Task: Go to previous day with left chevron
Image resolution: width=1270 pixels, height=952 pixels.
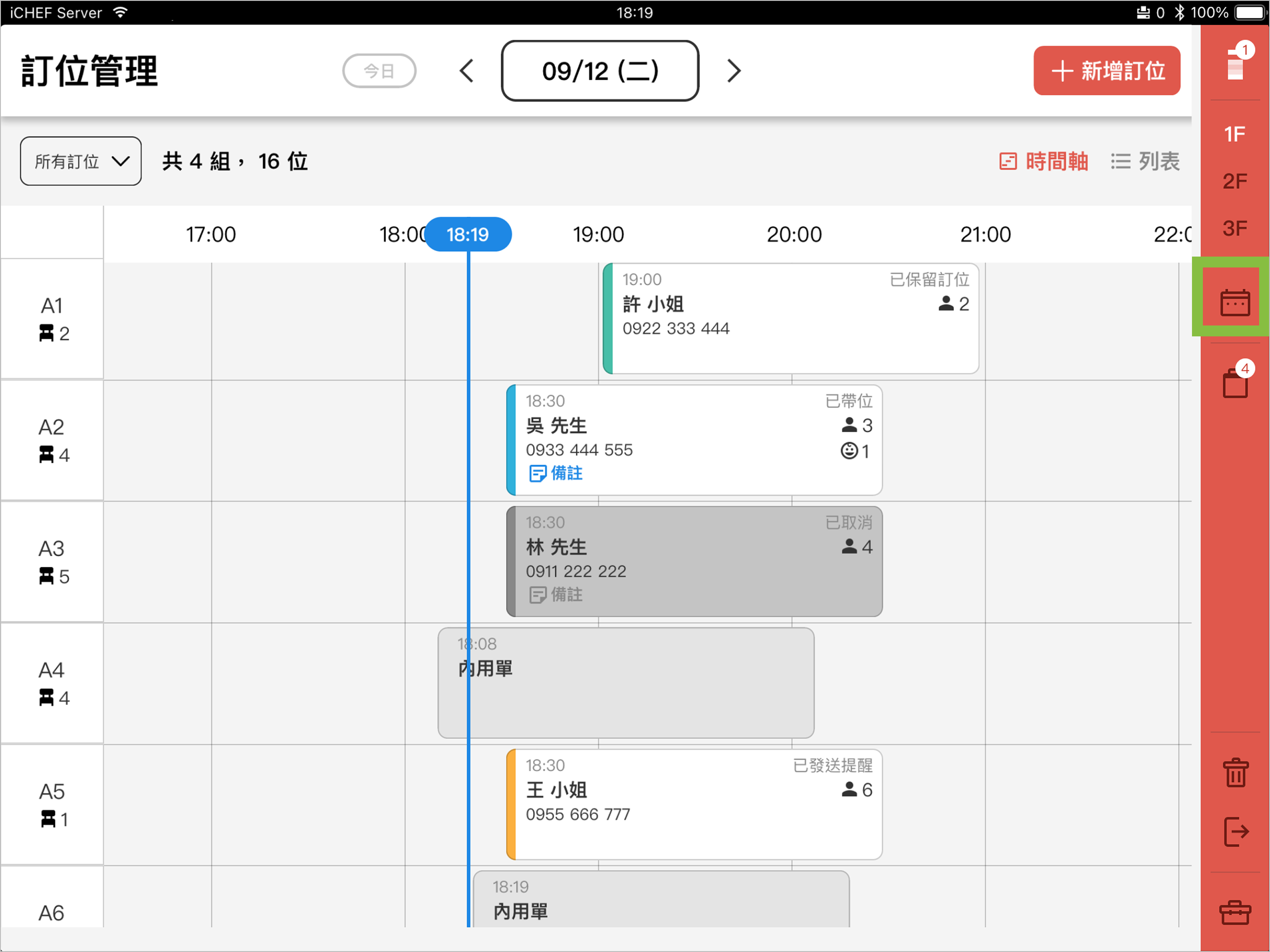Action: [467, 71]
